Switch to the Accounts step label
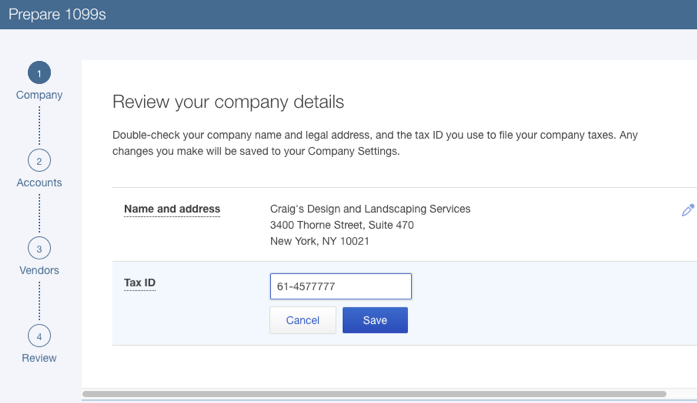 point(39,183)
